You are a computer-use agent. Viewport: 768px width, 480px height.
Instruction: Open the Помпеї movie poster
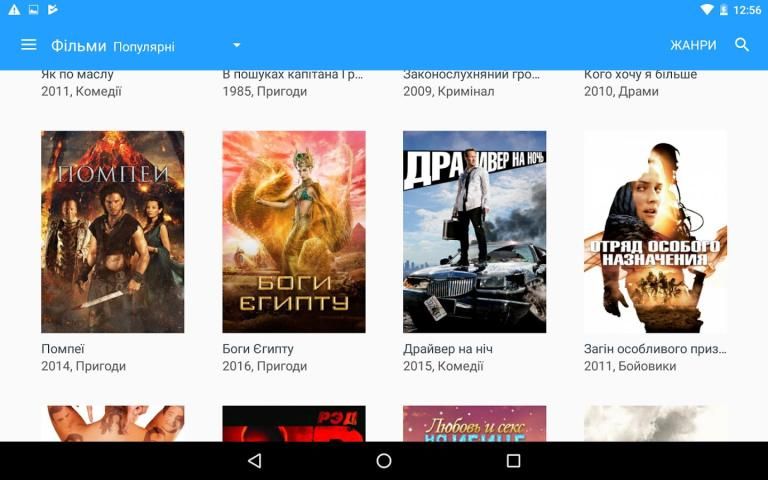point(112,232)
